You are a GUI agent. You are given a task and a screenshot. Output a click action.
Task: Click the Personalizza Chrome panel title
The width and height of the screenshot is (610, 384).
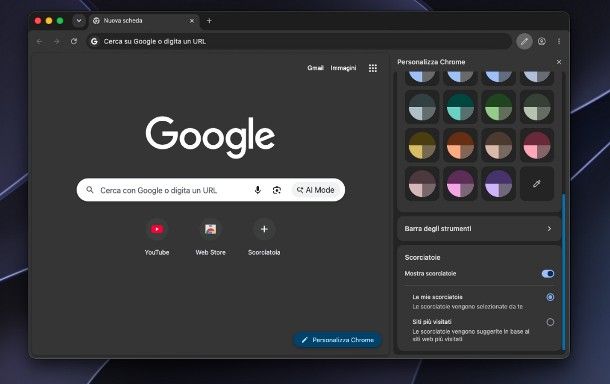(x=431, y=62)
